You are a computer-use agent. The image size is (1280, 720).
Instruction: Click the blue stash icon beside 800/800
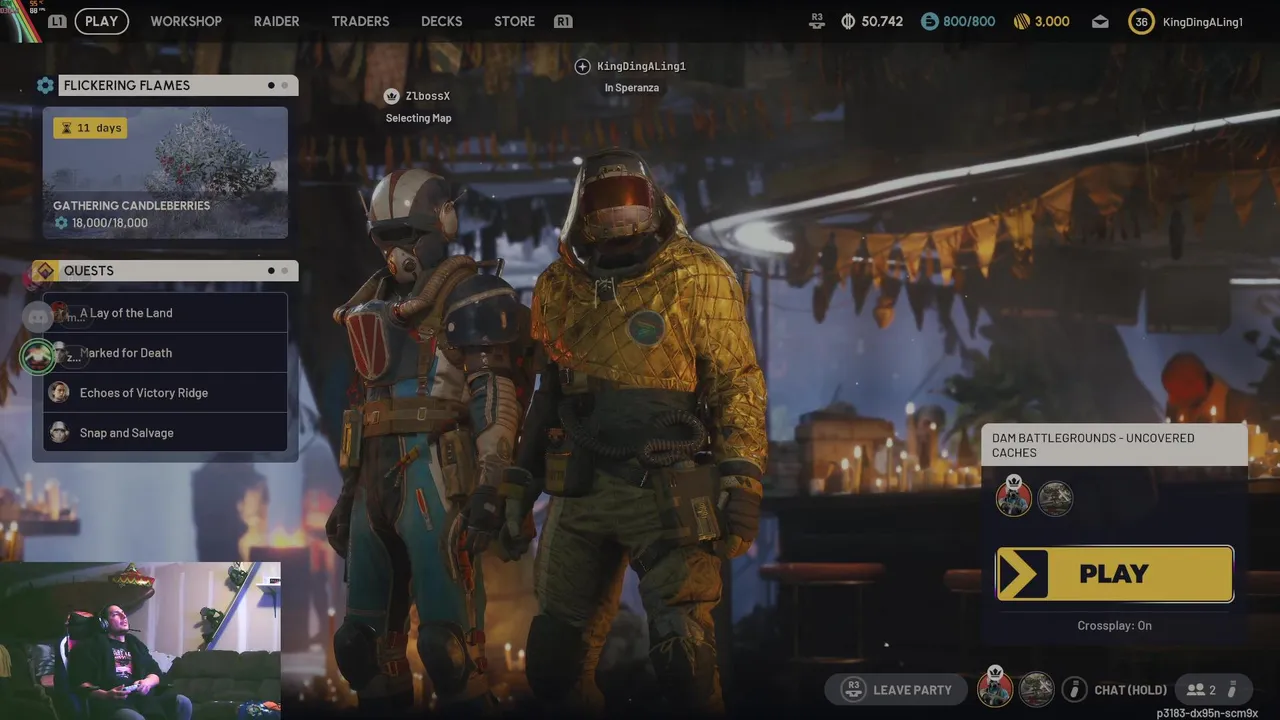click(930, 21)
